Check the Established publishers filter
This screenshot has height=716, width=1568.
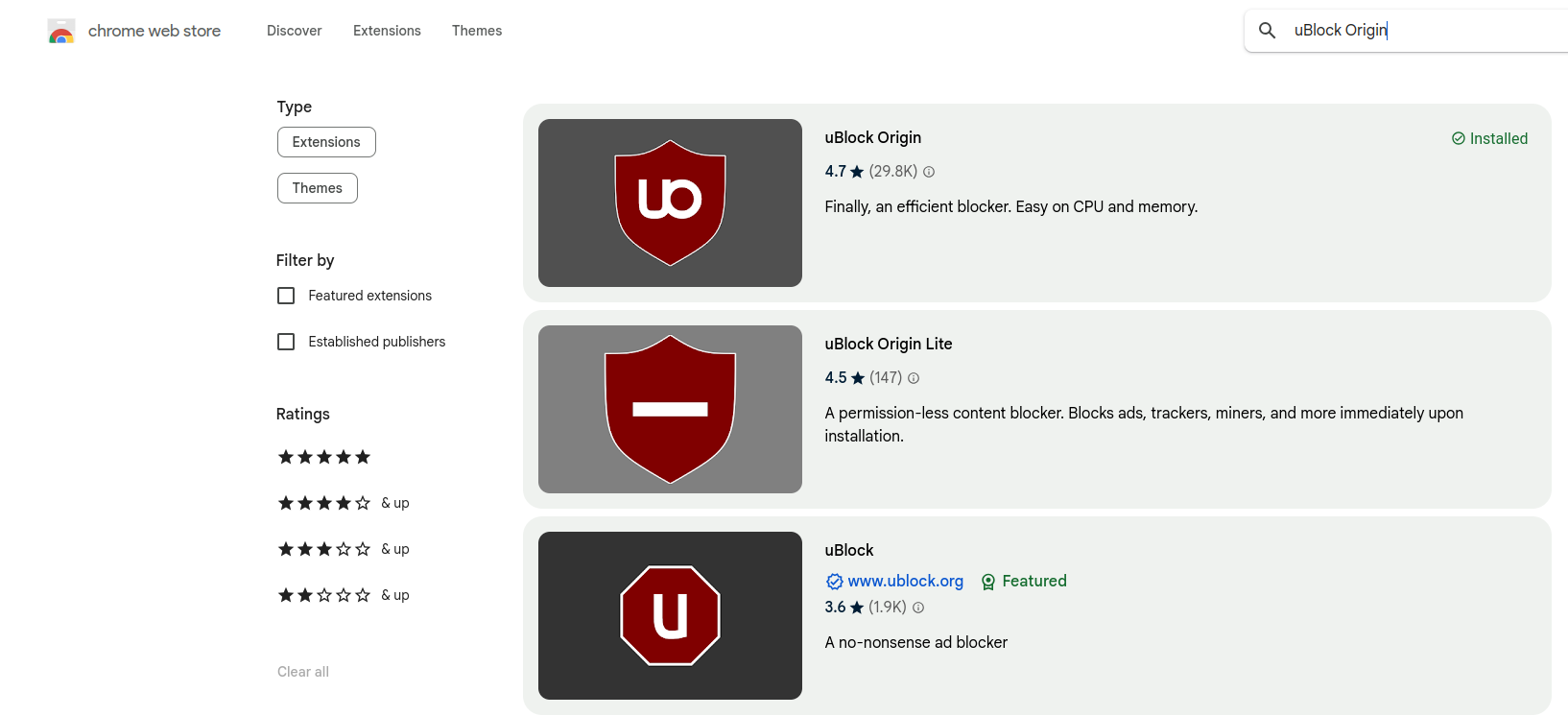tap(286, 342)
